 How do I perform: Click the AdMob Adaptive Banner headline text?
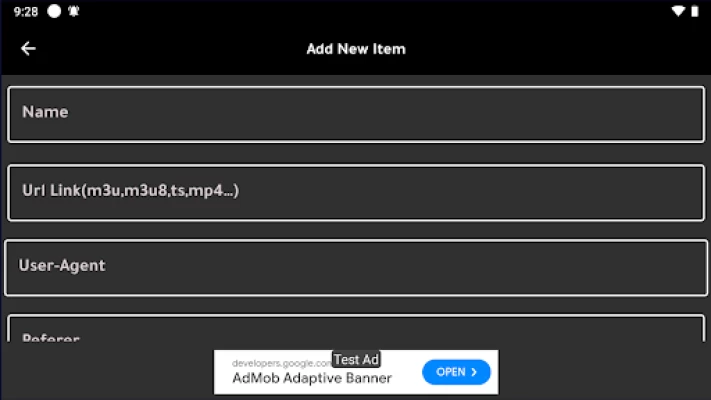(312, 378)
